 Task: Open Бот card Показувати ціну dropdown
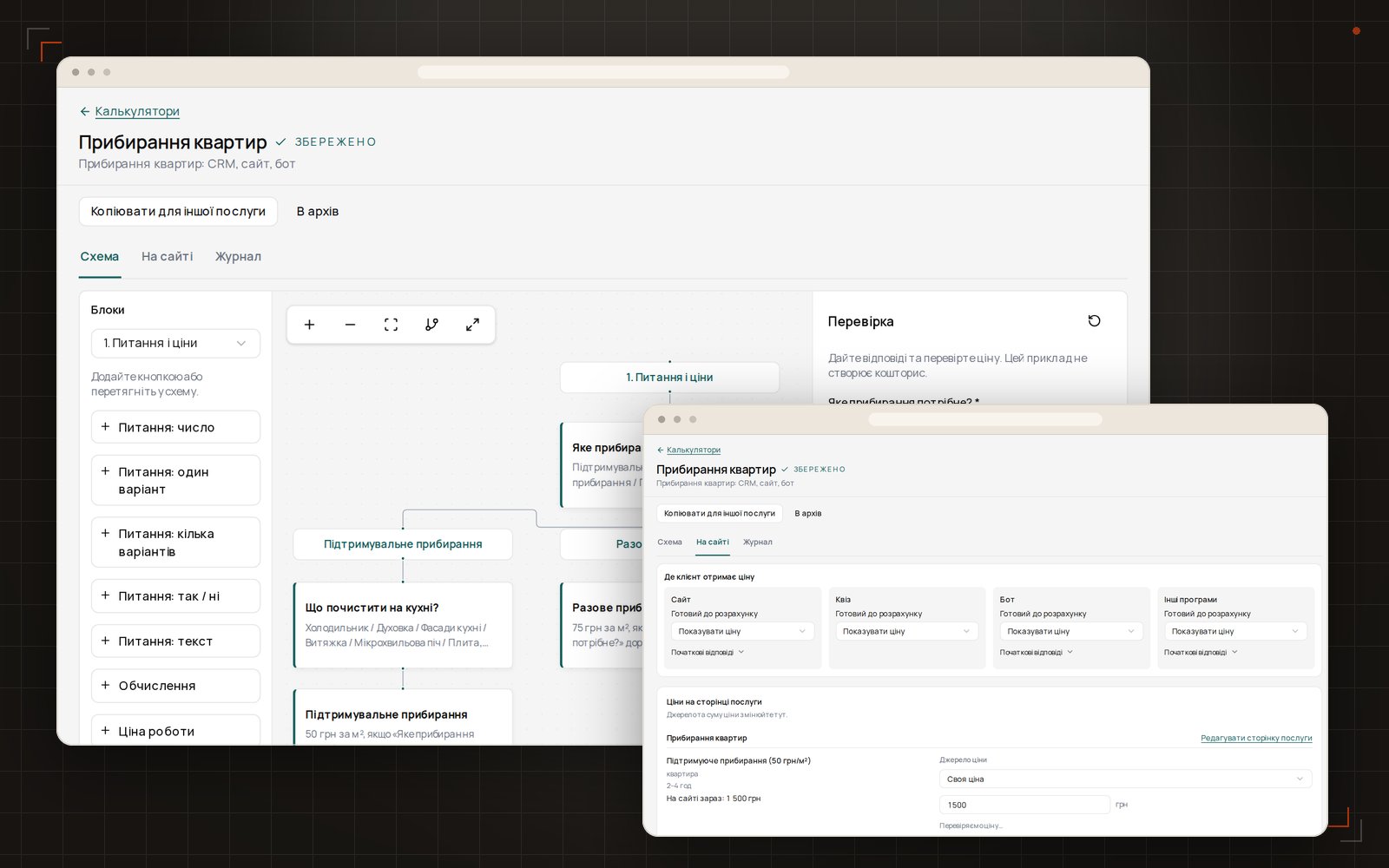(x=1071, y=631)
